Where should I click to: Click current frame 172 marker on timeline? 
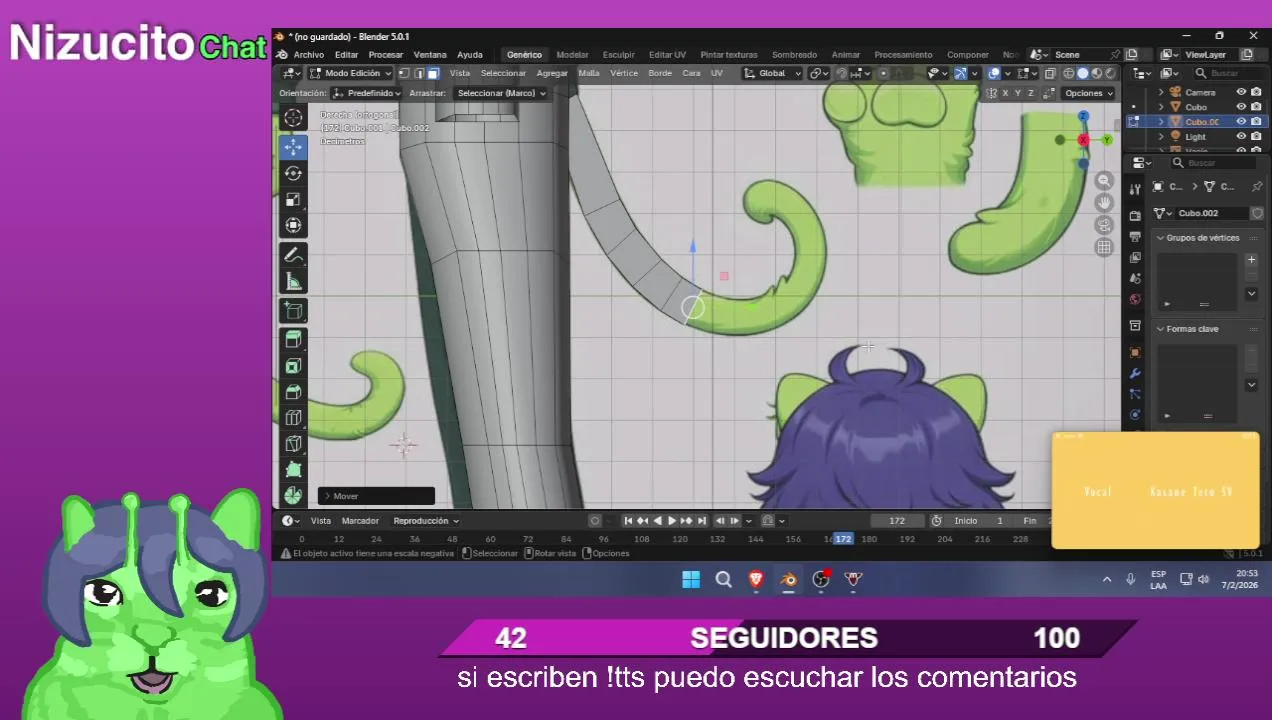point(843,539)
